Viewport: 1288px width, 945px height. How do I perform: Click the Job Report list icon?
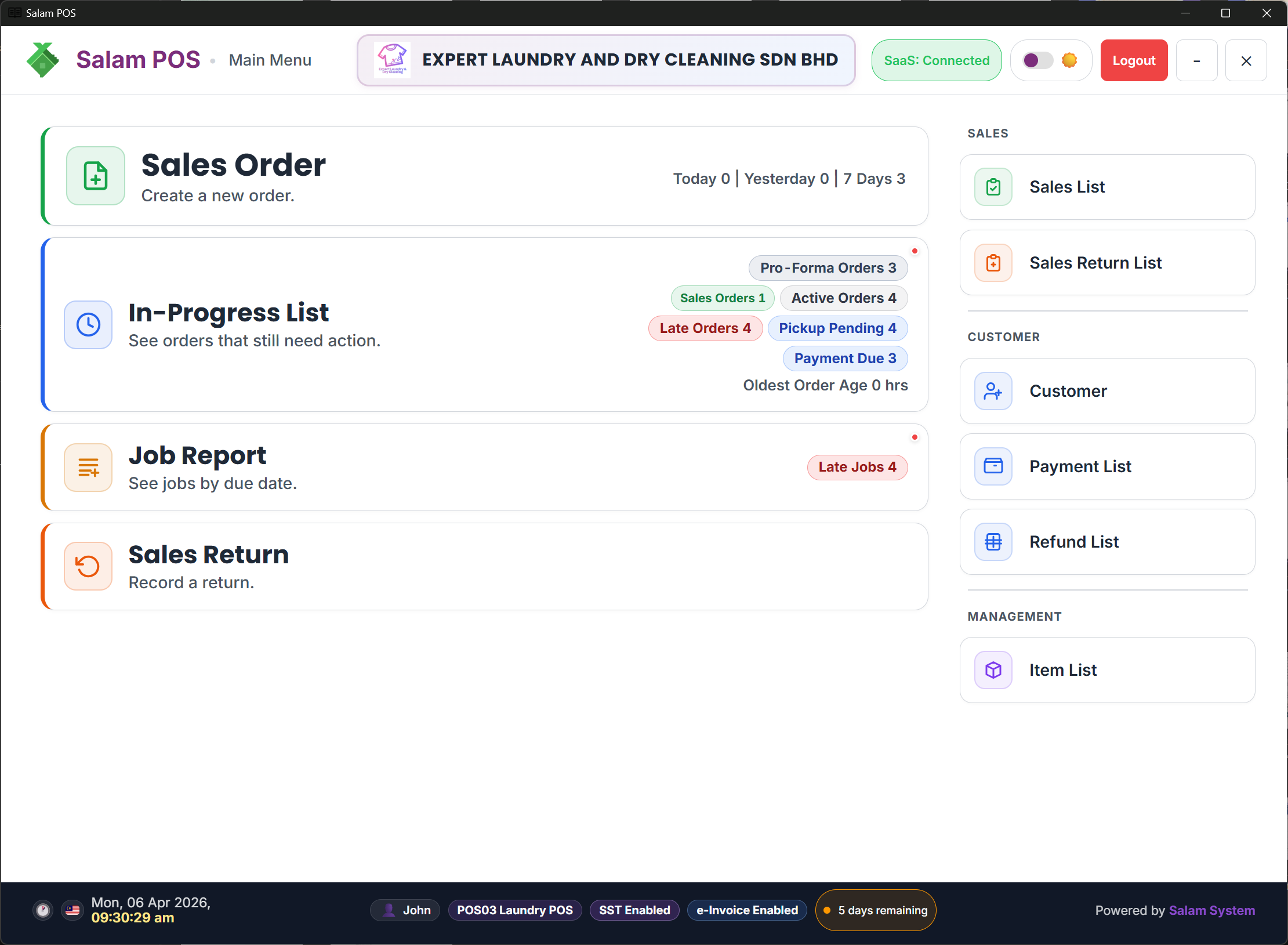(x=88, y=467)
